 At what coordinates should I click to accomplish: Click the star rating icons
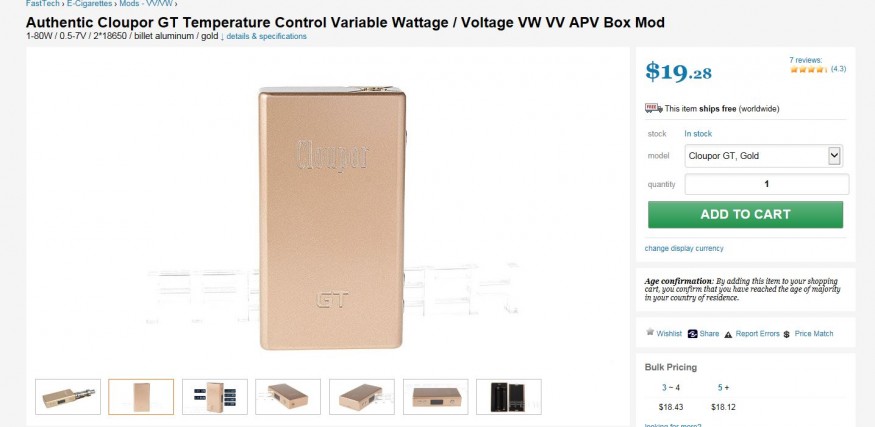(809, 69)
